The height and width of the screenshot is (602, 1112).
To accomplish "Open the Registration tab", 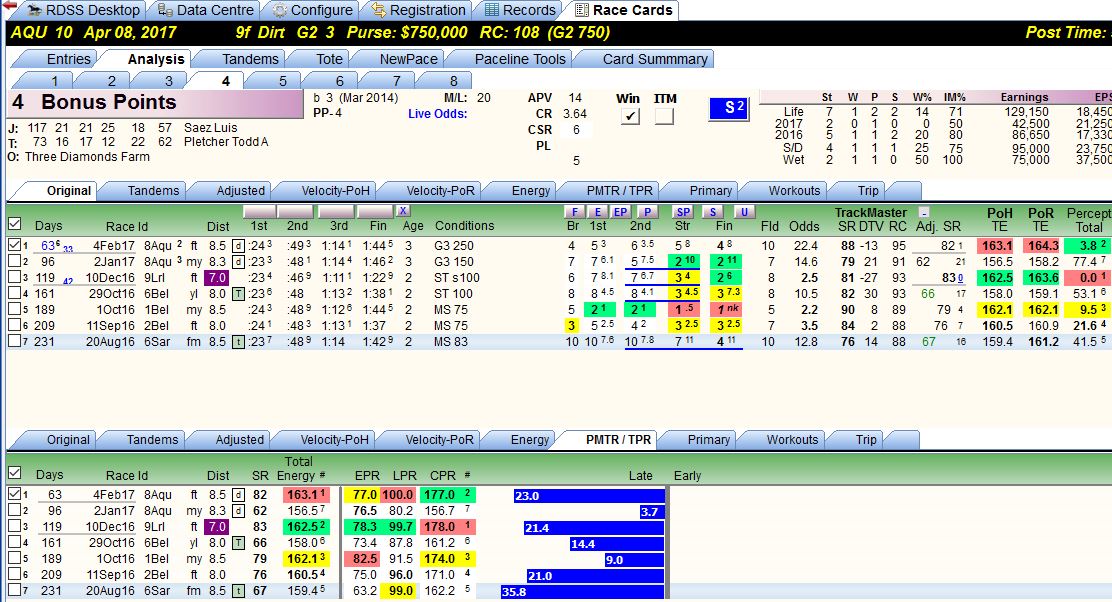I will pyautogui.click(x=418, y=10).
